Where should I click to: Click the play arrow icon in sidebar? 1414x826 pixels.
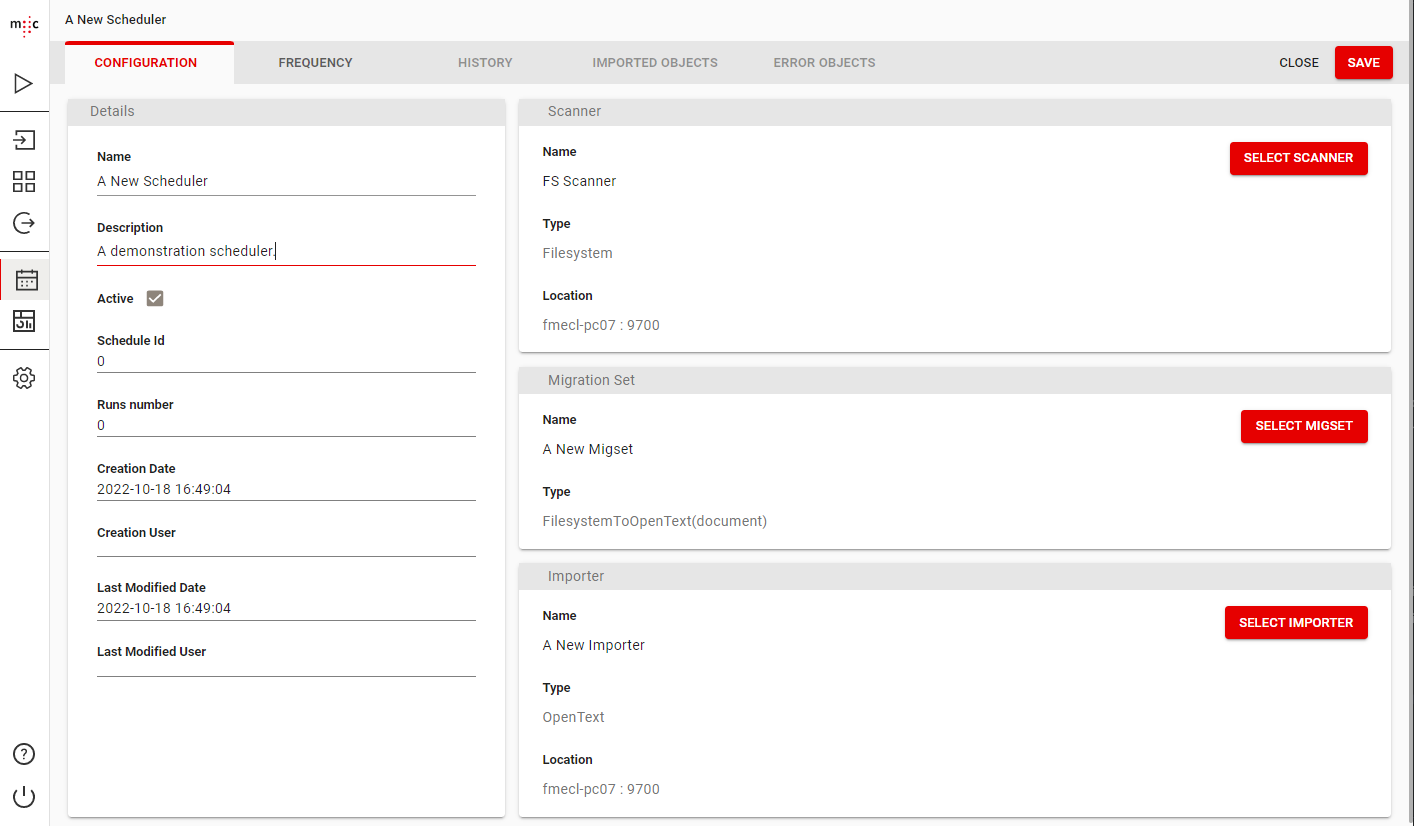coord(24,83)
